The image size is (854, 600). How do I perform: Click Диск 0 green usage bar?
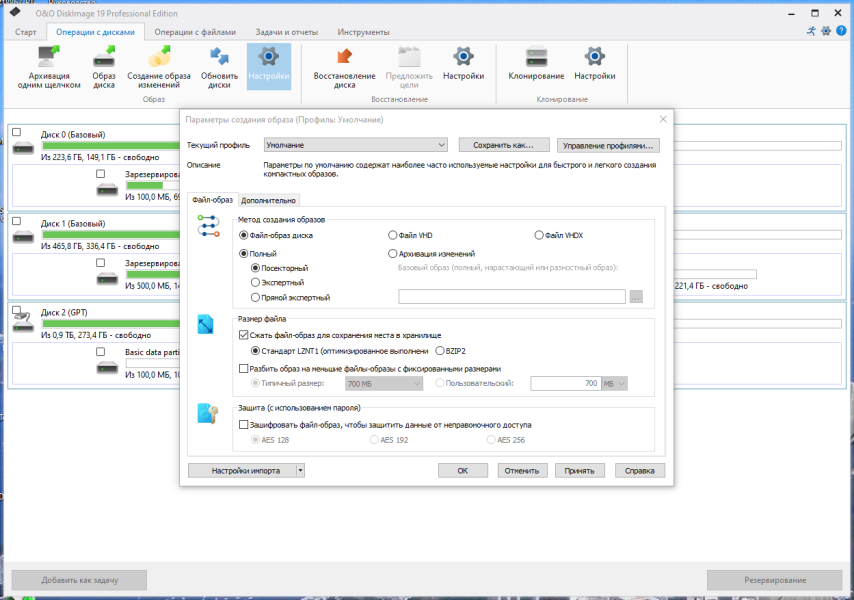pyautogui.click(x=111, y=146)
